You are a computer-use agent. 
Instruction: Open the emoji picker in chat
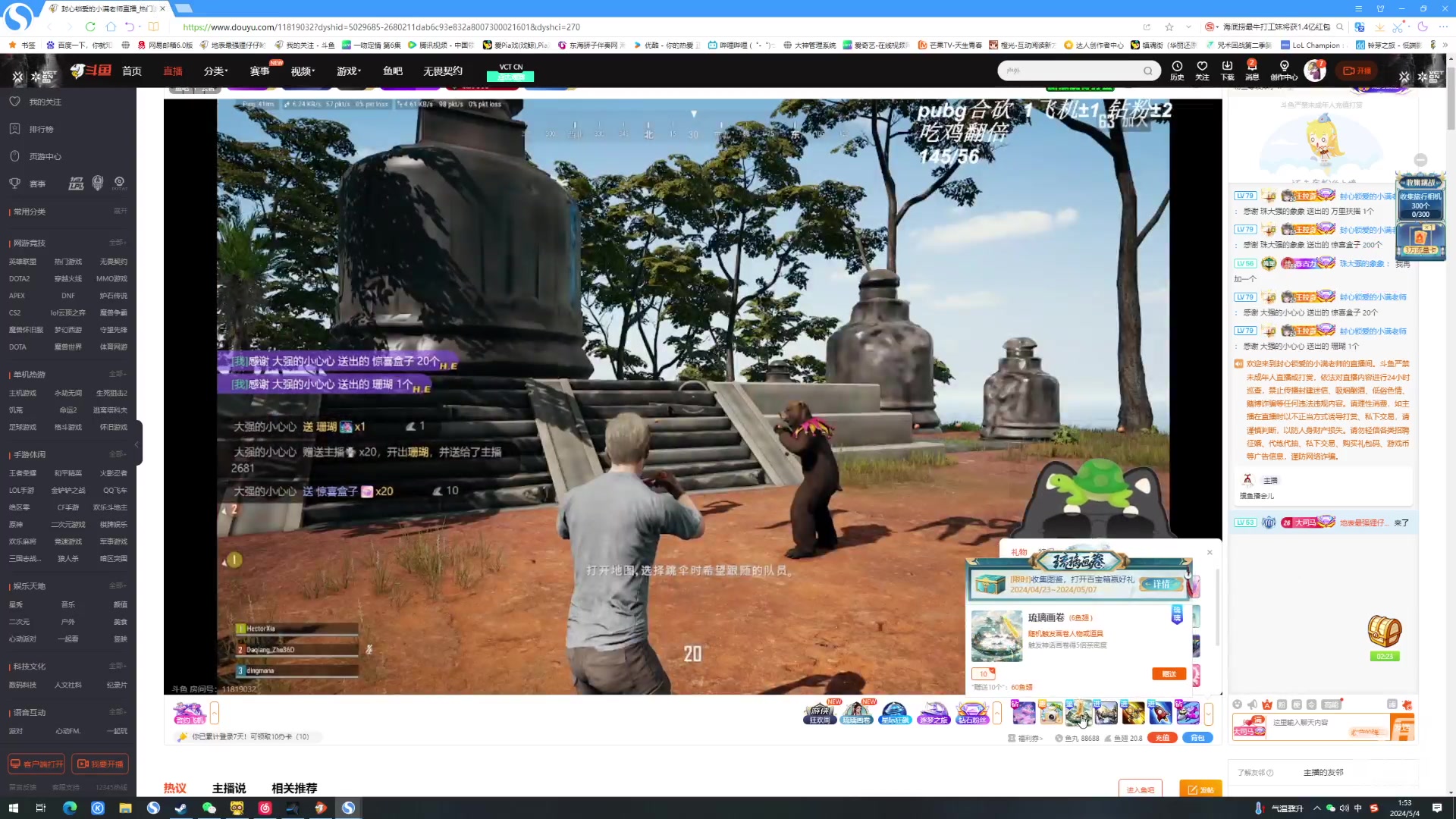click(x=1238, y=704)
